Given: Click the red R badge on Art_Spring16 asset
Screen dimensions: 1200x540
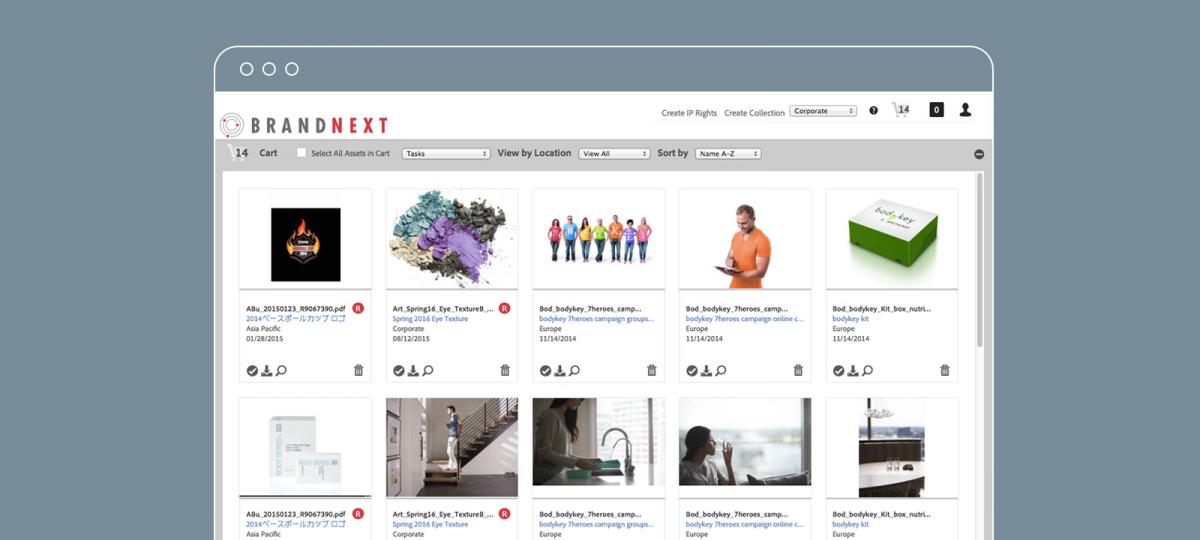Looking at the screenshot, I should [504, 308].
